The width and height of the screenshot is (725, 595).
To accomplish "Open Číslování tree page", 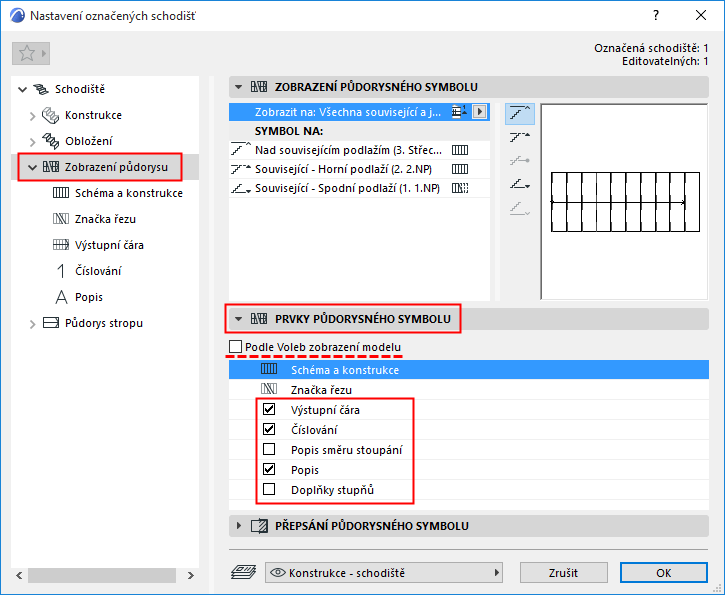I will 98,271.
